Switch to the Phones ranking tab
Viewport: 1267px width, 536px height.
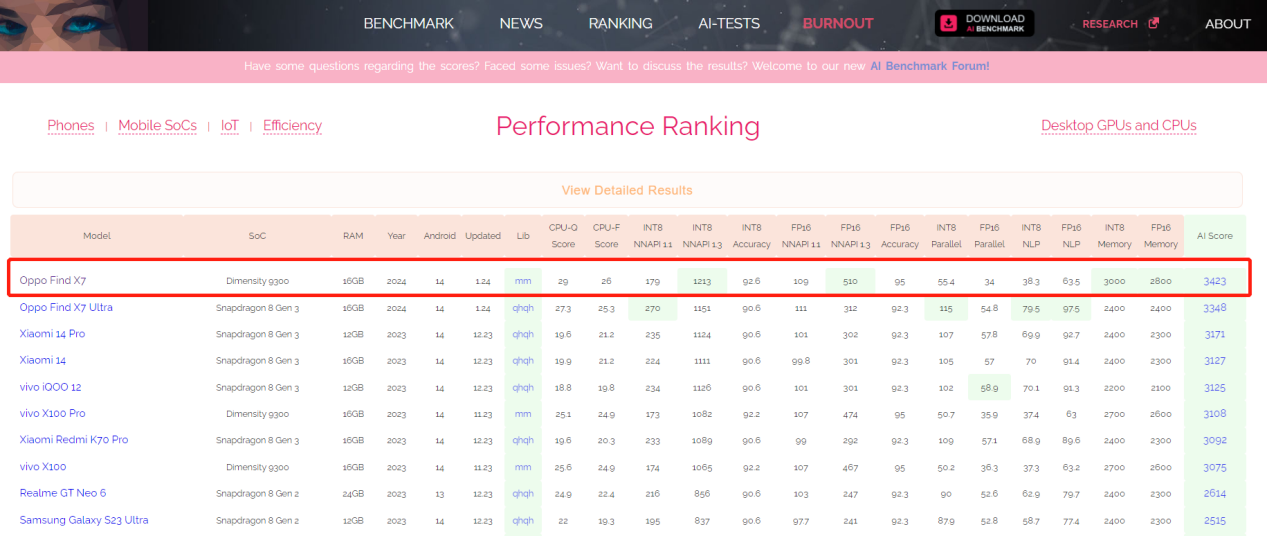click(71, 126)
